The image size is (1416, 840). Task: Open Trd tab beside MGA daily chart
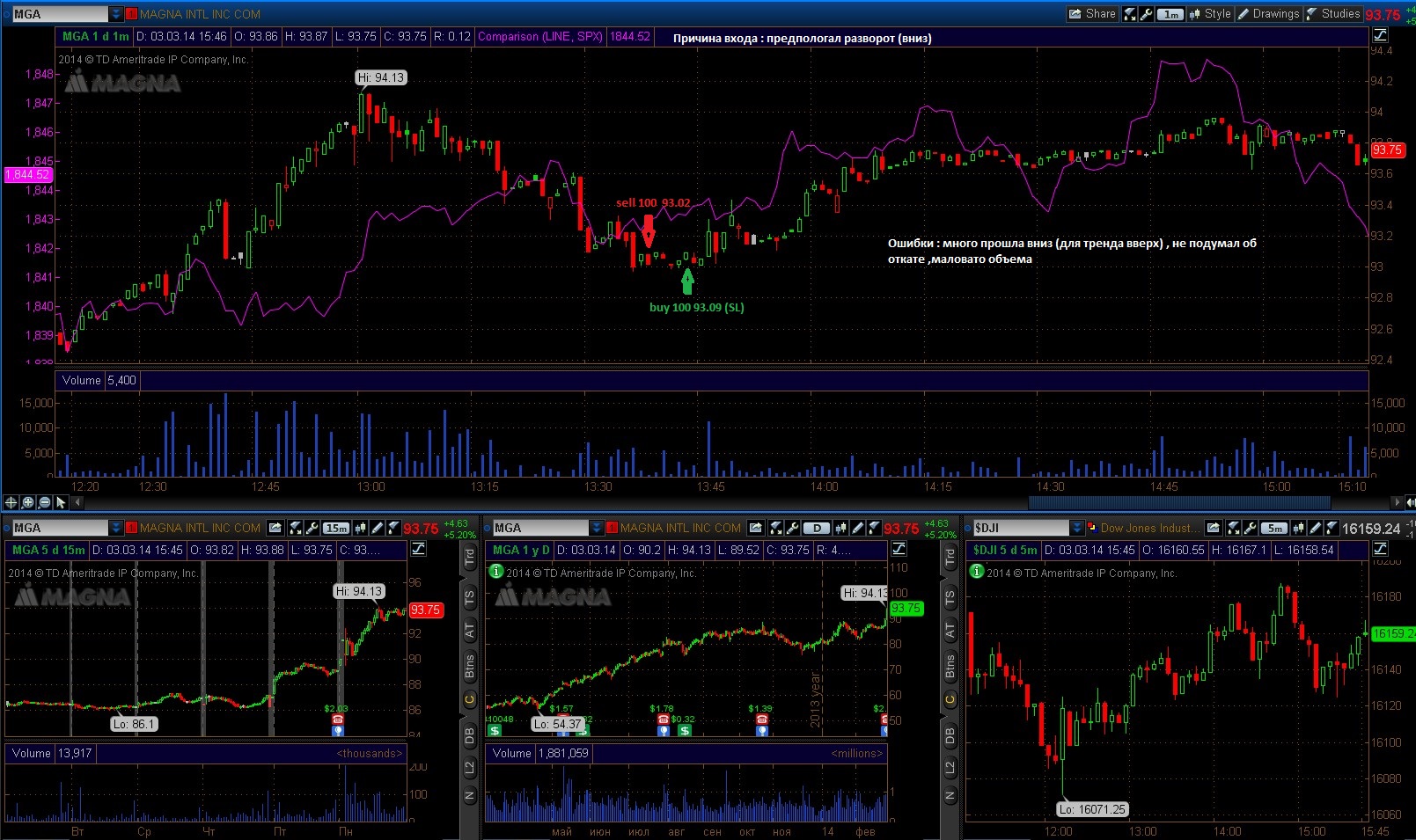tap(950, 556)
